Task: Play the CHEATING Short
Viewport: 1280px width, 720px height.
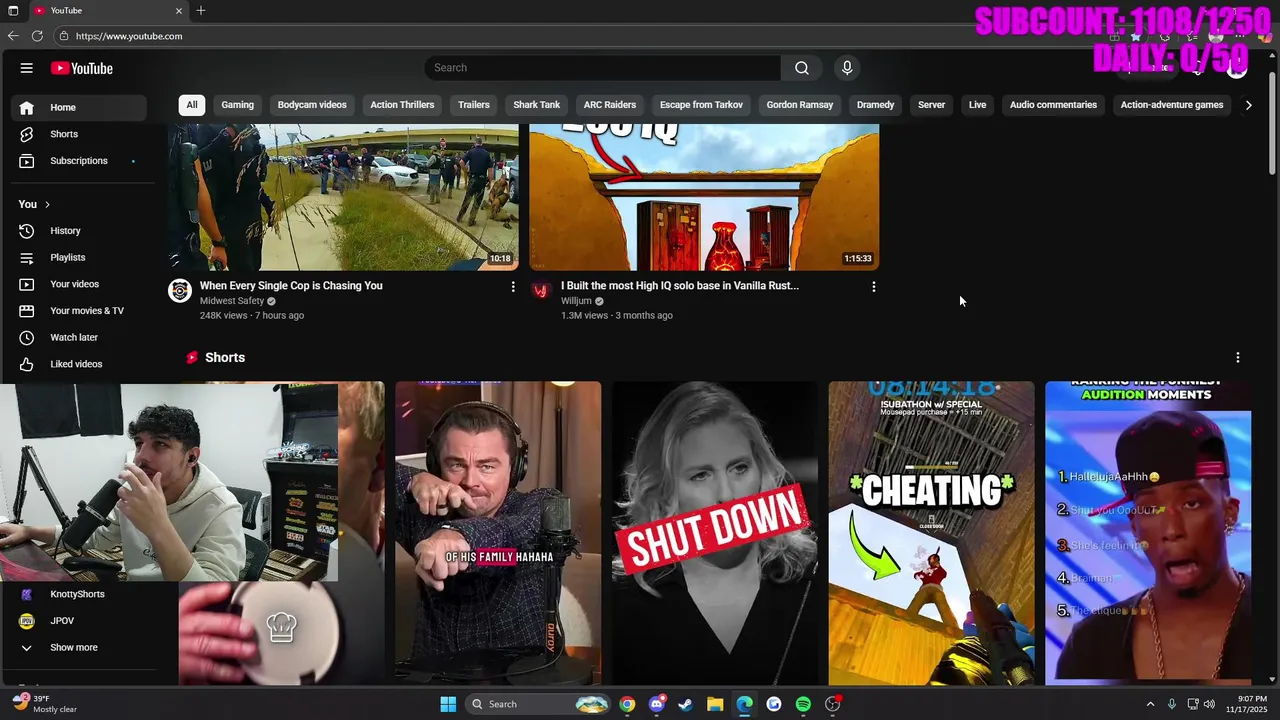Action: pyautogui.click(x=931, y=533)
